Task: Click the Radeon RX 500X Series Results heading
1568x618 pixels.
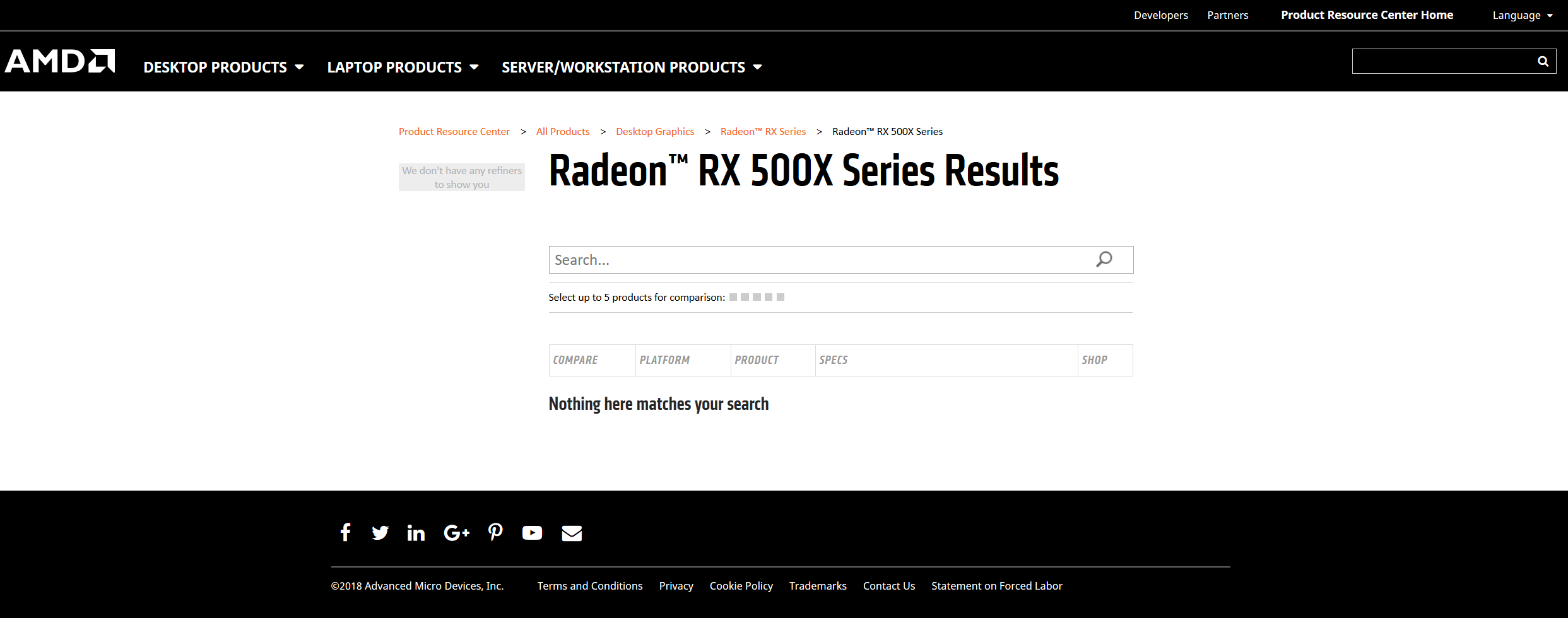Action: [x=804, y=171]
